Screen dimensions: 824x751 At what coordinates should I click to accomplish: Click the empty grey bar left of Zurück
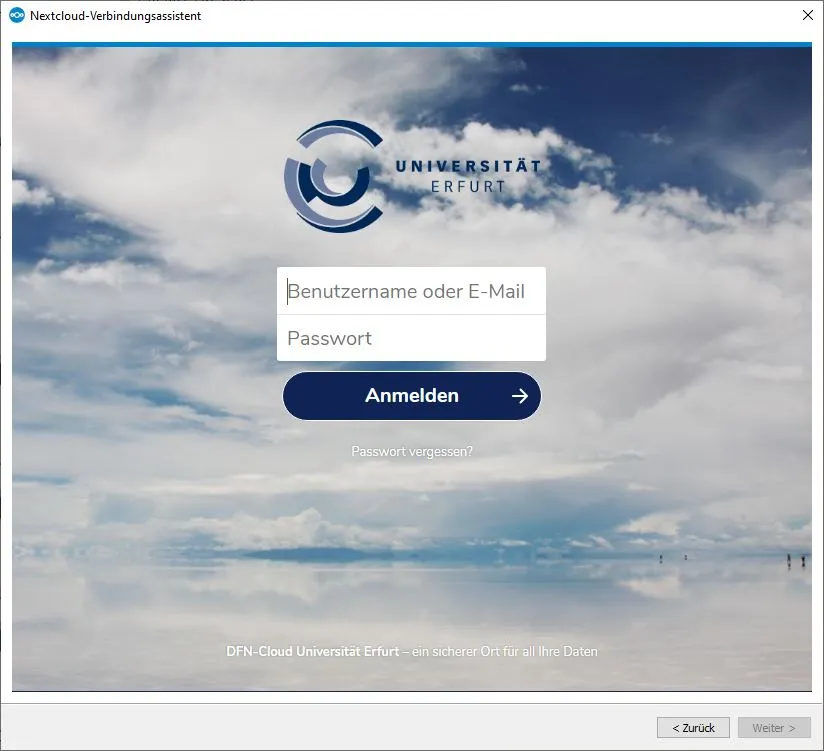pos(330,728)
